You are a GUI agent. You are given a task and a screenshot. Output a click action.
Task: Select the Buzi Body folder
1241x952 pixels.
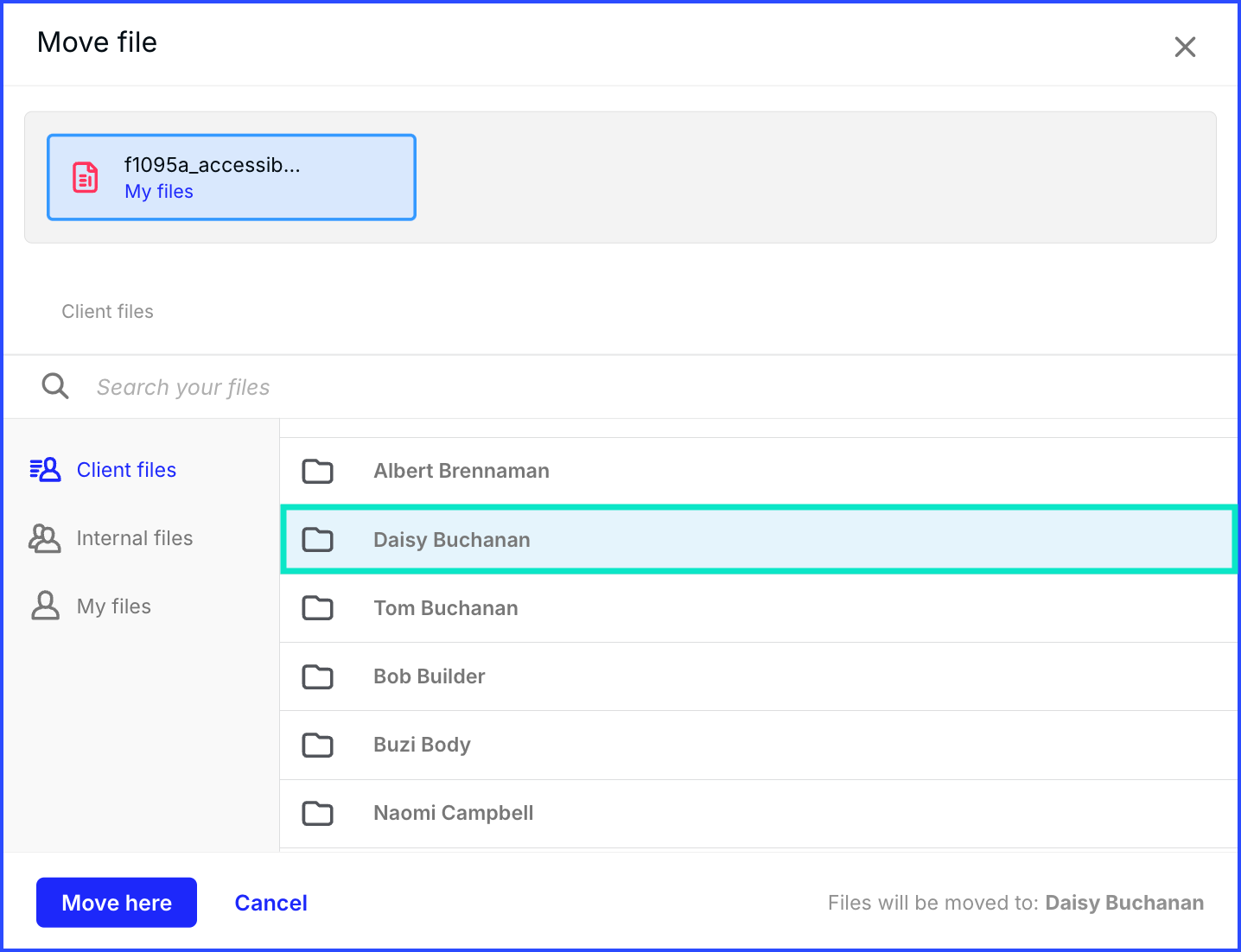[760, 745]
